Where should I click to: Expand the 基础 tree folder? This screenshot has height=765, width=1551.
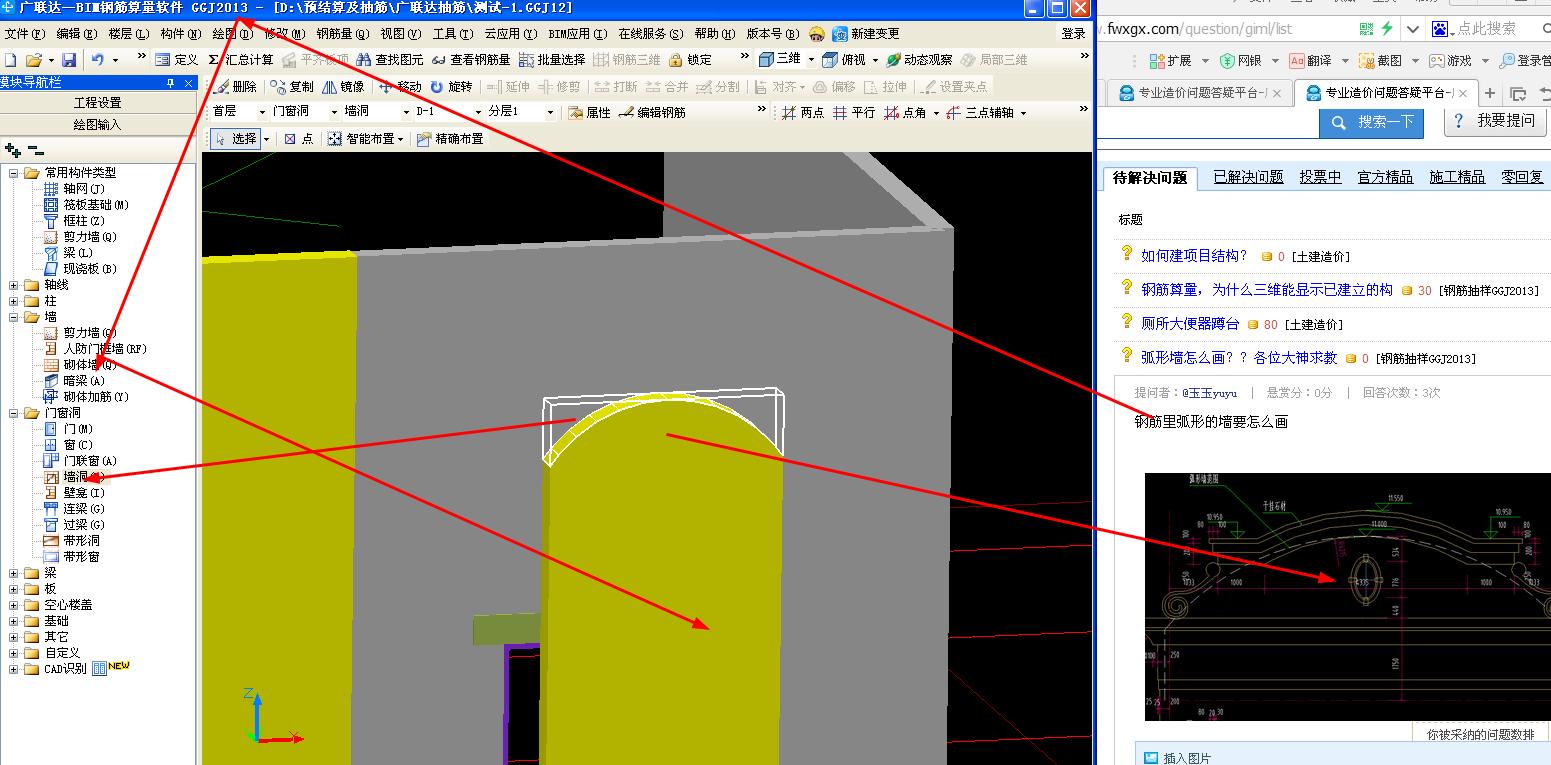(x=14, y=621)
